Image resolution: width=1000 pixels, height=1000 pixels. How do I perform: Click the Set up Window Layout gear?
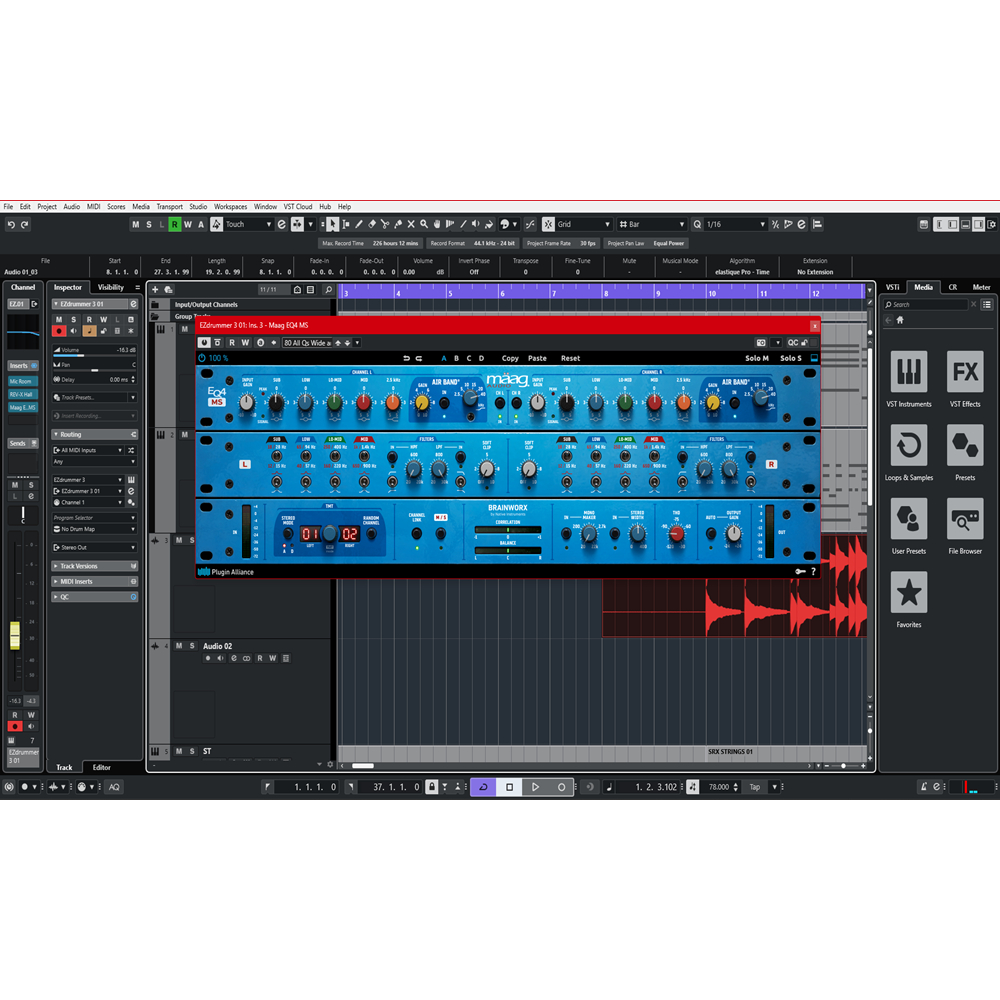tap(992, 224)
